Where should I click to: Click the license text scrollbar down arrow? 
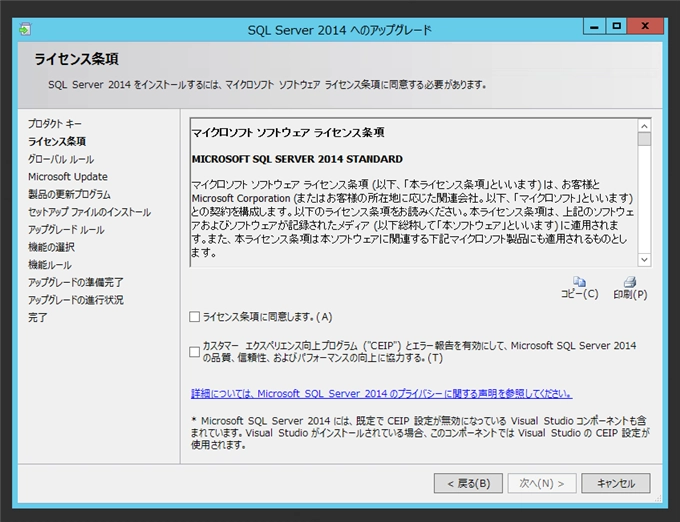pyautogui.click(x=644, y=260)
